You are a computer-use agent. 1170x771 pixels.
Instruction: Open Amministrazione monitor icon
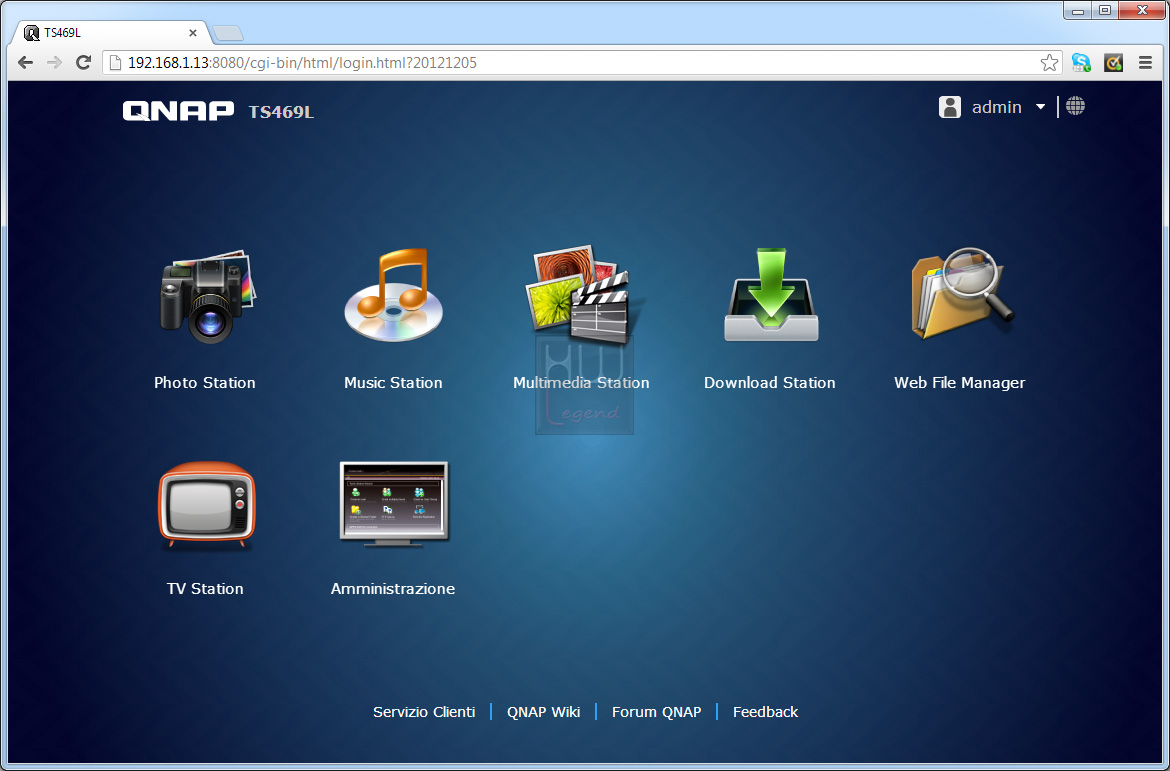tap(394, 504)
